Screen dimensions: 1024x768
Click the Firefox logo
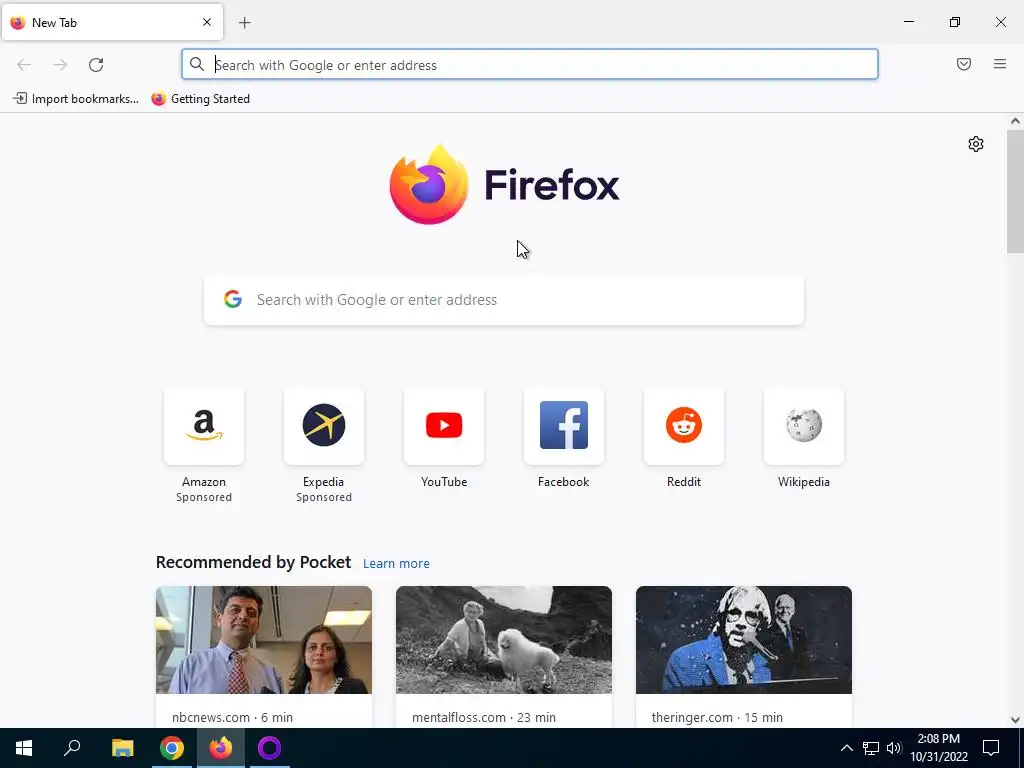(504, 185)
